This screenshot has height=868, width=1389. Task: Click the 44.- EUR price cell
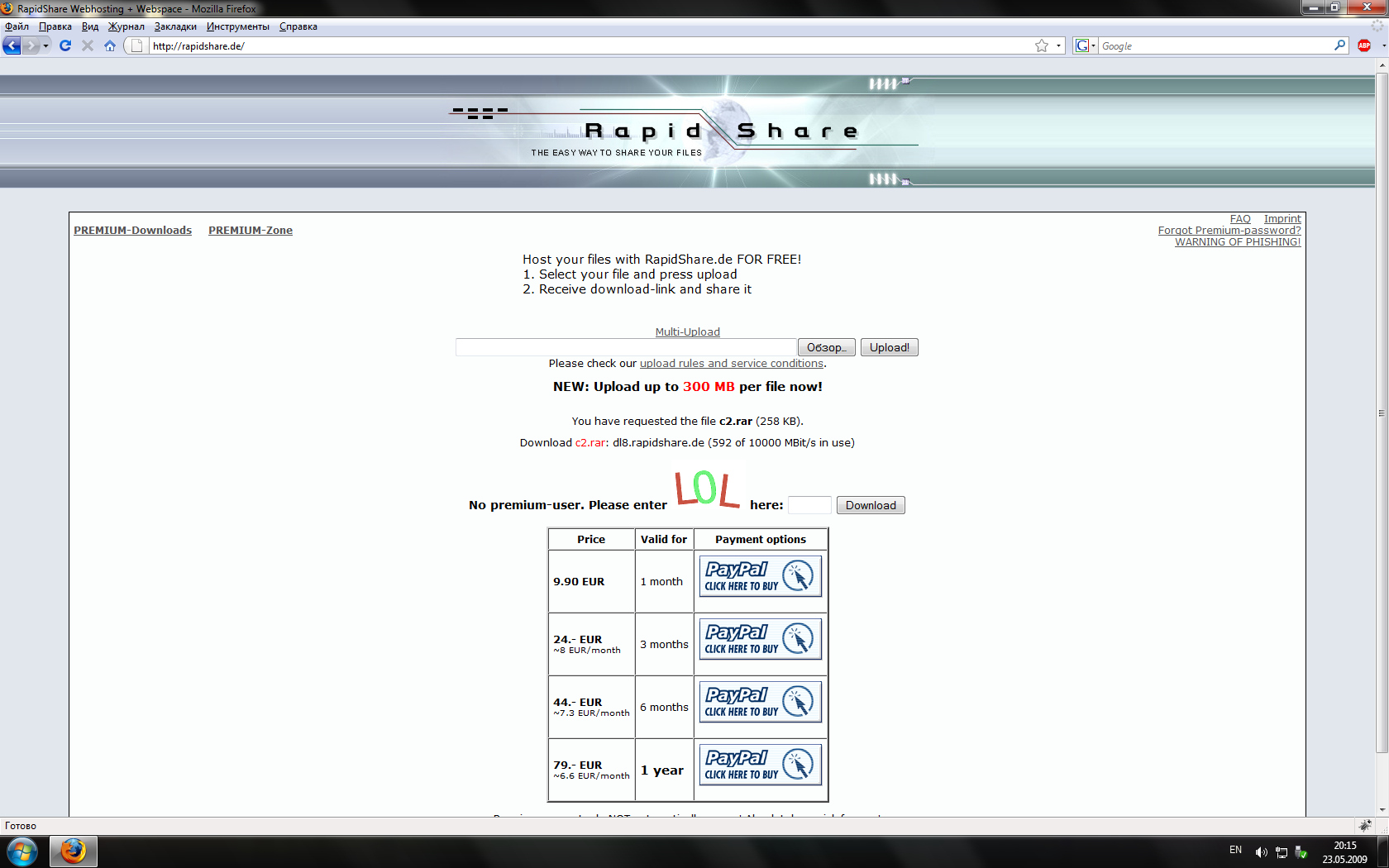[x=591, y=707]
